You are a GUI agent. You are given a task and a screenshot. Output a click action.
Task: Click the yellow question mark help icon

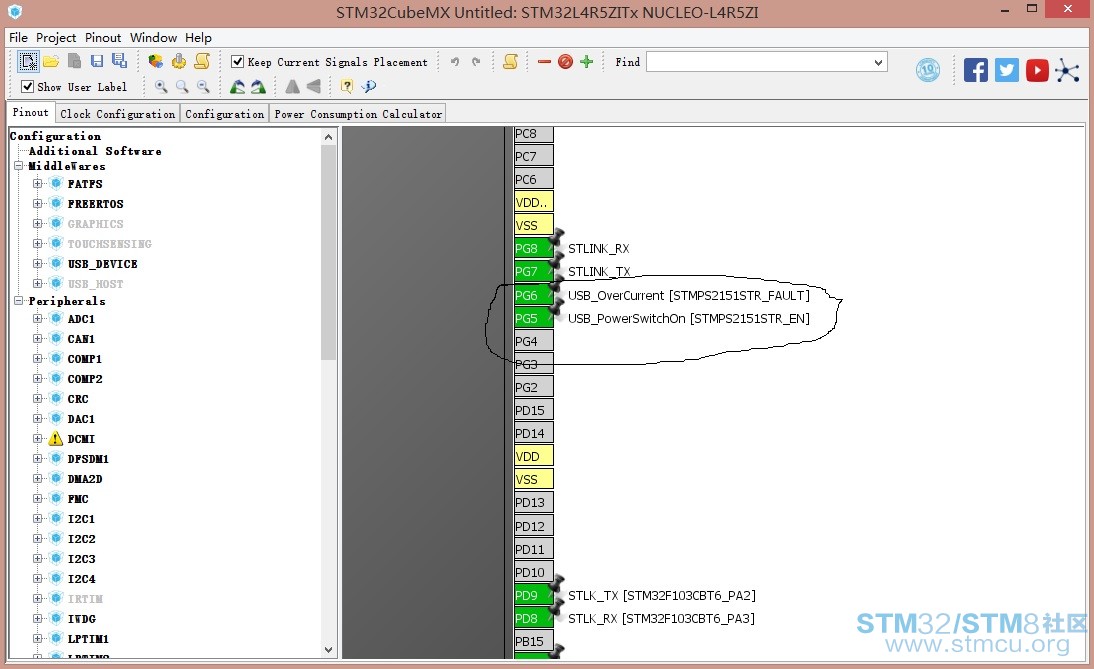(347, 86)
